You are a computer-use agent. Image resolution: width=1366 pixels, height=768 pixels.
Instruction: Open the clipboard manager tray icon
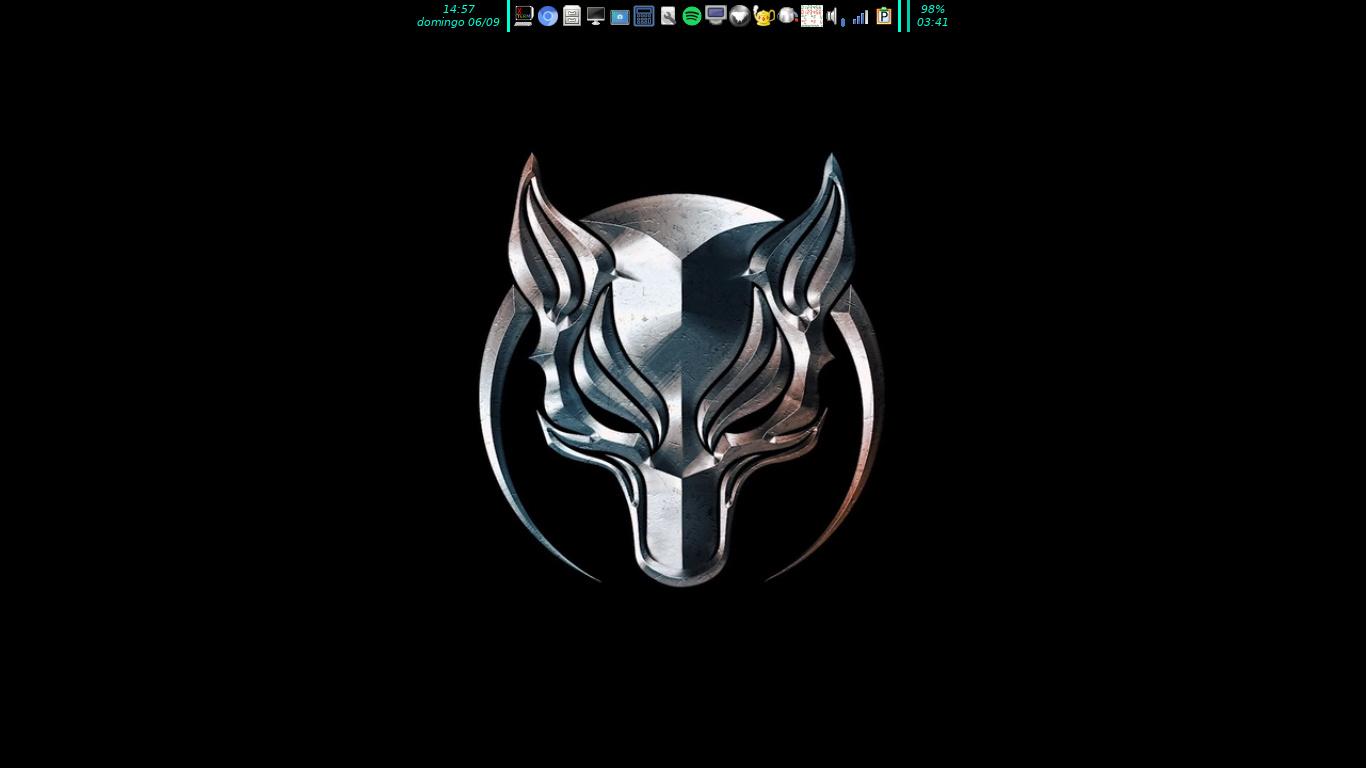884,16
